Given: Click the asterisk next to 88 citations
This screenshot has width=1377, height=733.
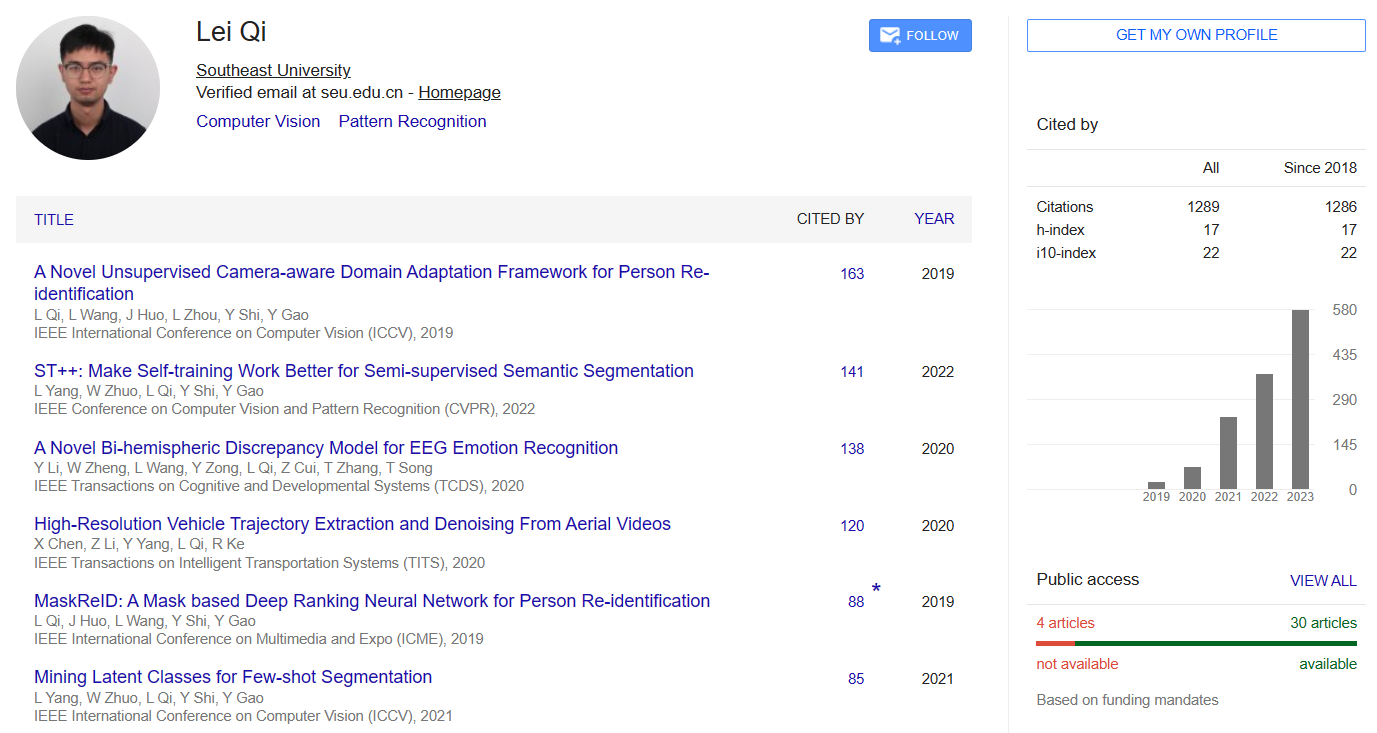Looking at the screenshot, I should point(876,590).
